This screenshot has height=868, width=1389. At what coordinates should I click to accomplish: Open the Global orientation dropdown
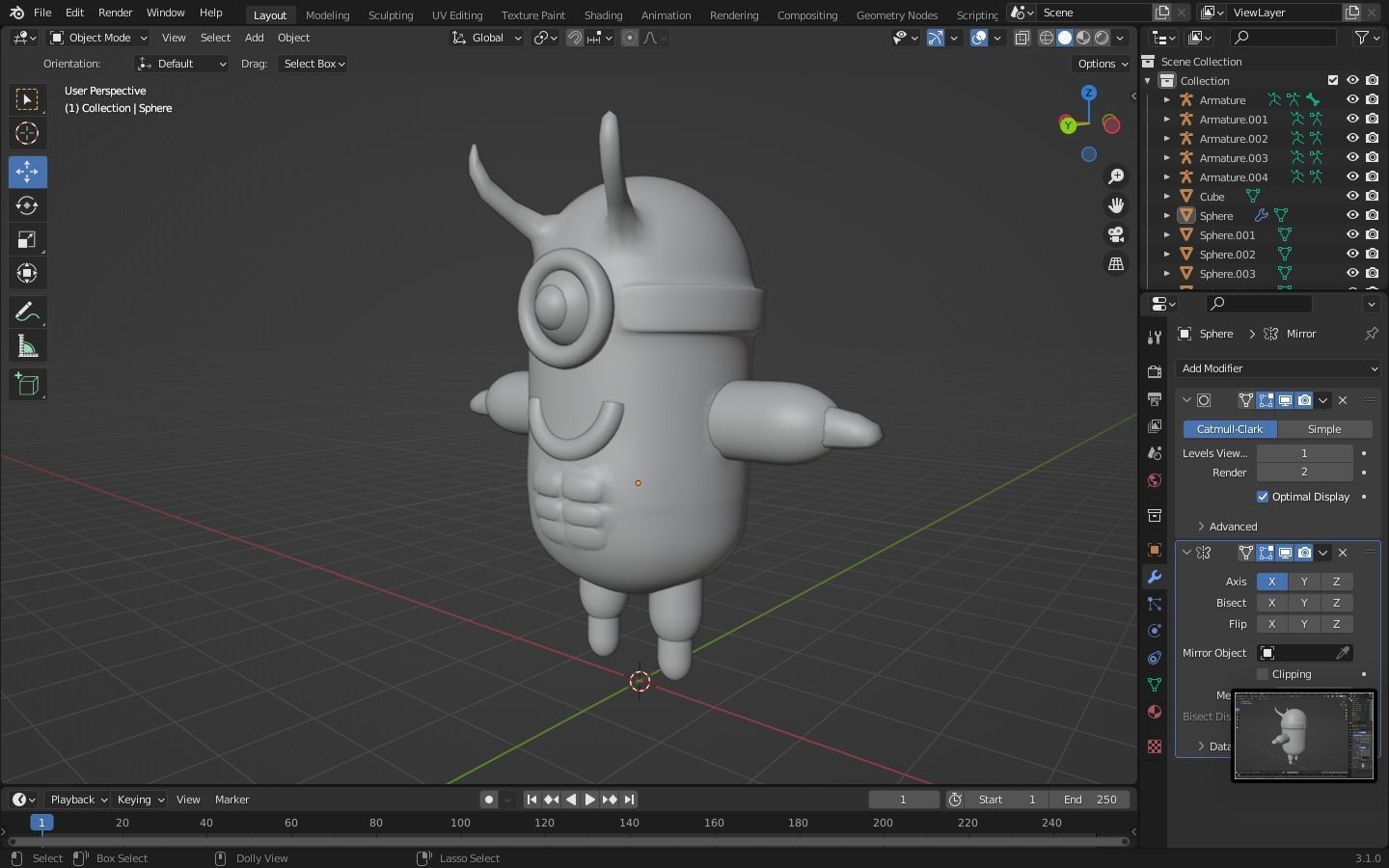tap(487, 38)
